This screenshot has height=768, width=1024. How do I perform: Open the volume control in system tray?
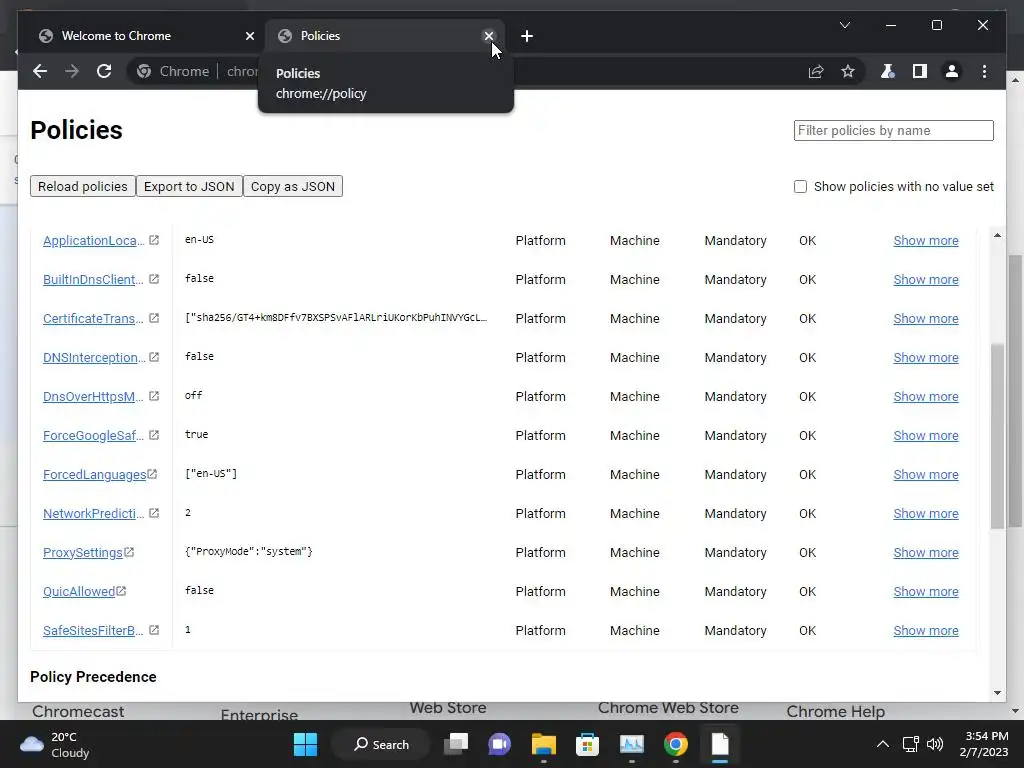pos(935,744)
